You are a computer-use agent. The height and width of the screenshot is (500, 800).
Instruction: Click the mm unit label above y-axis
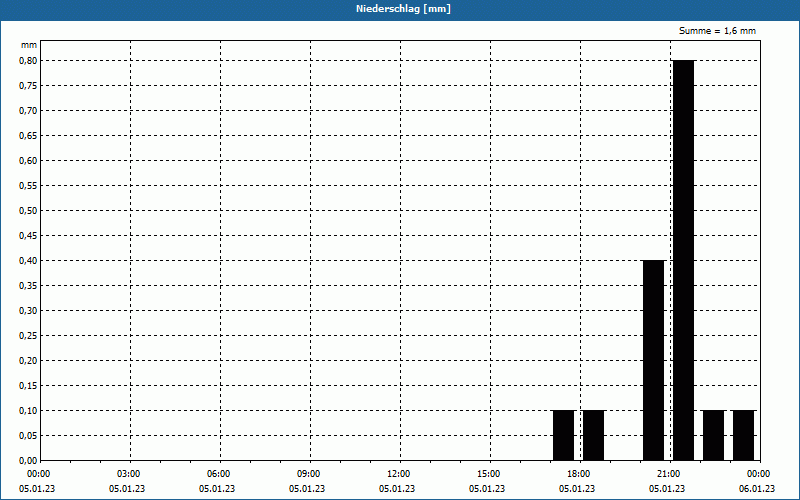click(29, 45)
